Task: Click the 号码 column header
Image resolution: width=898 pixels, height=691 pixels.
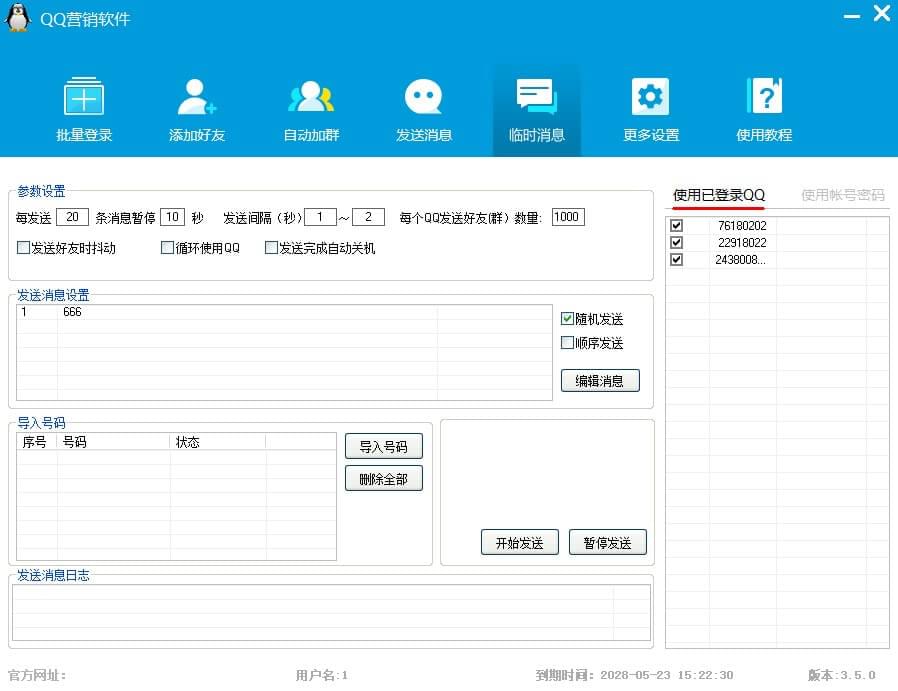Action: click(x=113, y=441)
